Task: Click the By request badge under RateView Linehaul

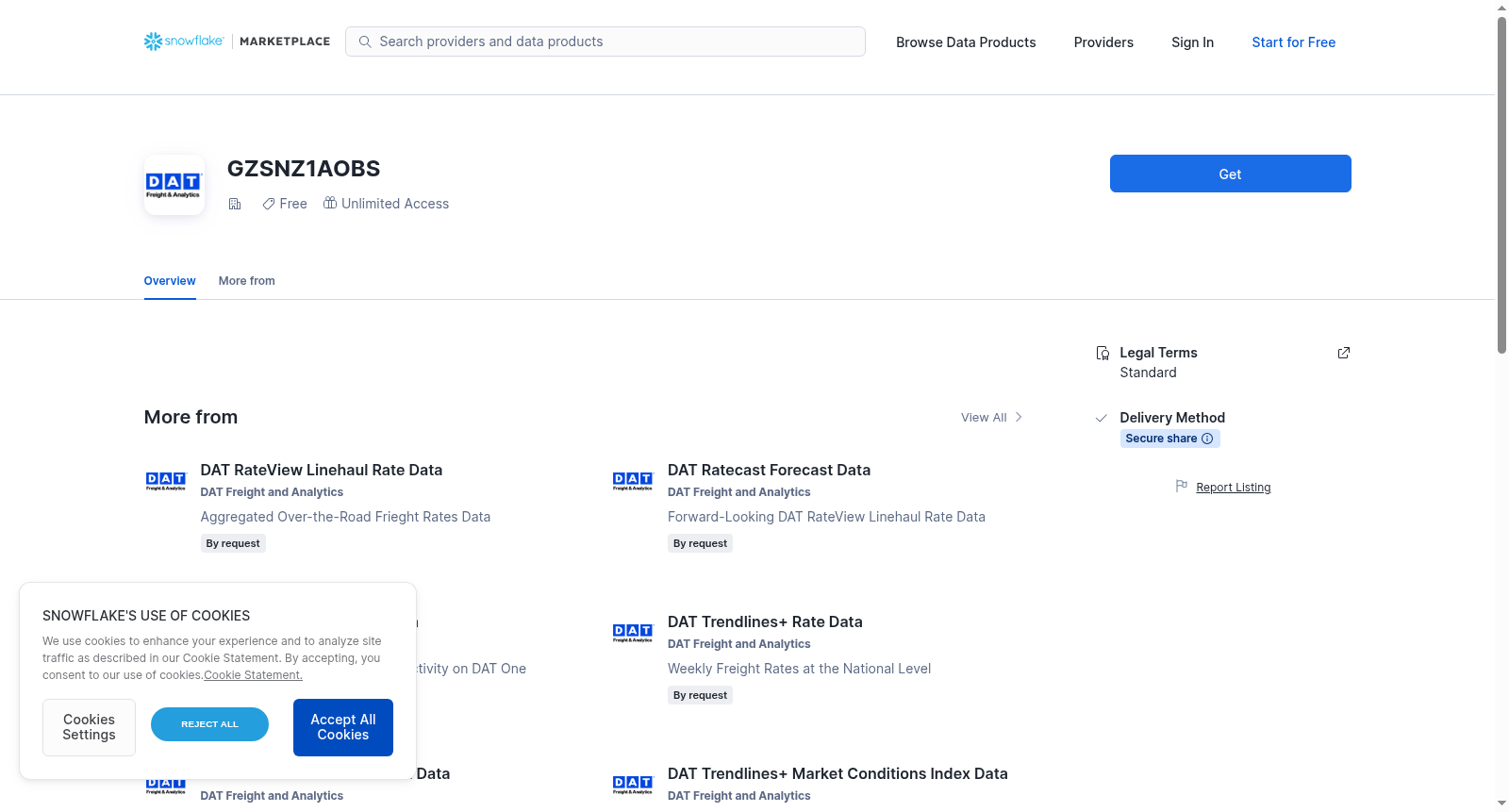Action: tap(233, 543)
